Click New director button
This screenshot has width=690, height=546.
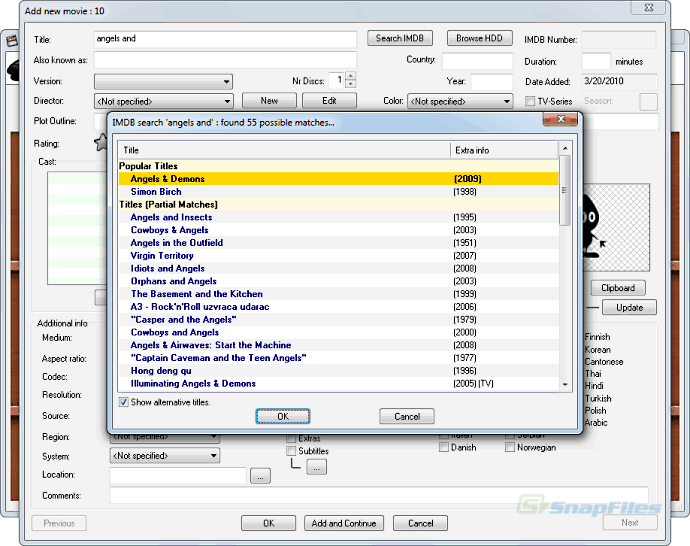269,101
